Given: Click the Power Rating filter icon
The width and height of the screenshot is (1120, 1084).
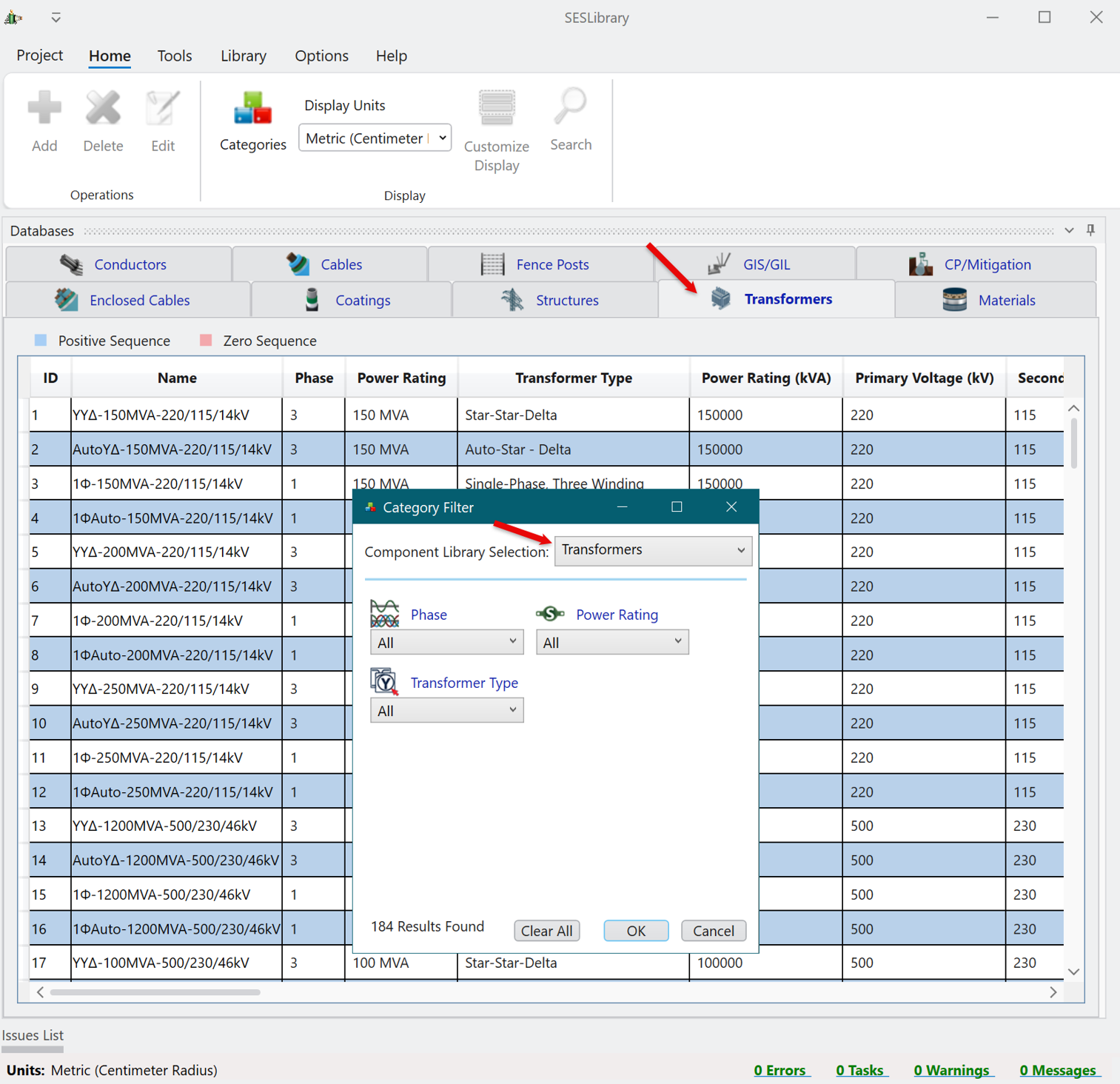Looking at the screenshot, I should click(550, 614).
